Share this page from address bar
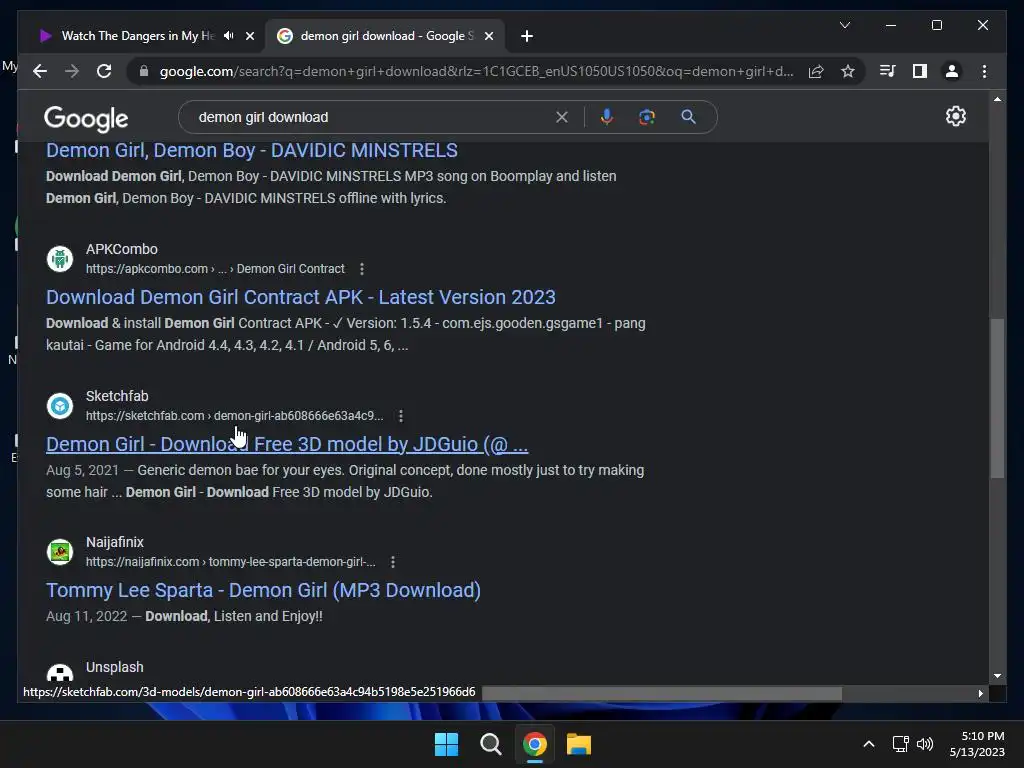The image size is (1024, 768). 816,71
